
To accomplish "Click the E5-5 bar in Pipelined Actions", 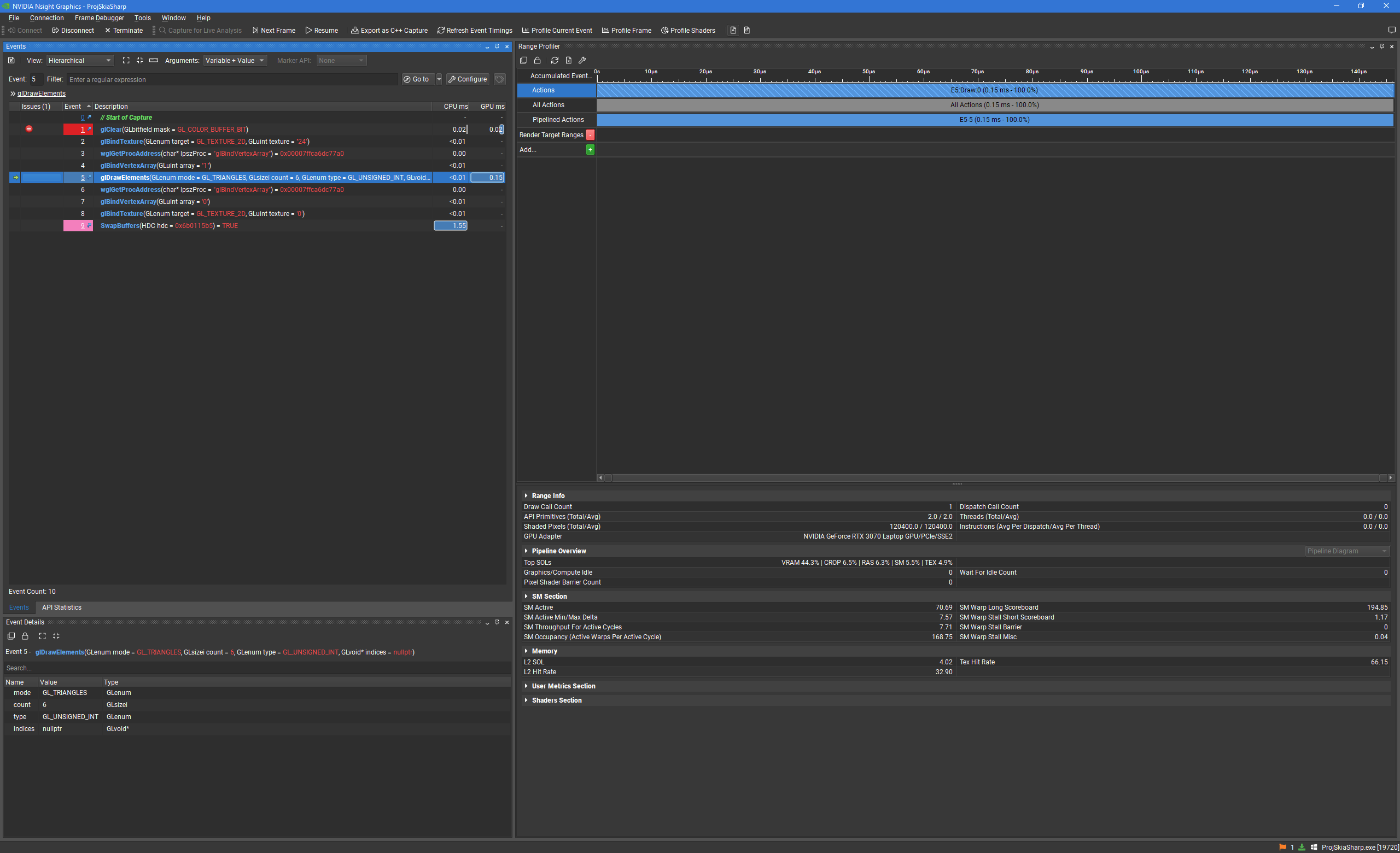I will (x=995, y=119).
